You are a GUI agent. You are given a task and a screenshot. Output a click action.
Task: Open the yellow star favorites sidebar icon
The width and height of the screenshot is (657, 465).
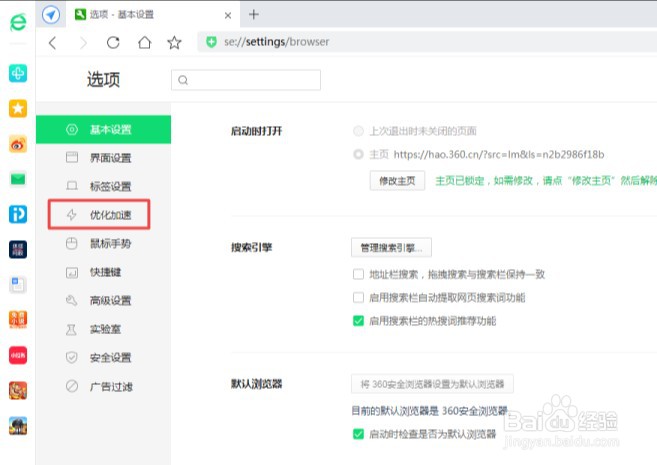point(18,108)
